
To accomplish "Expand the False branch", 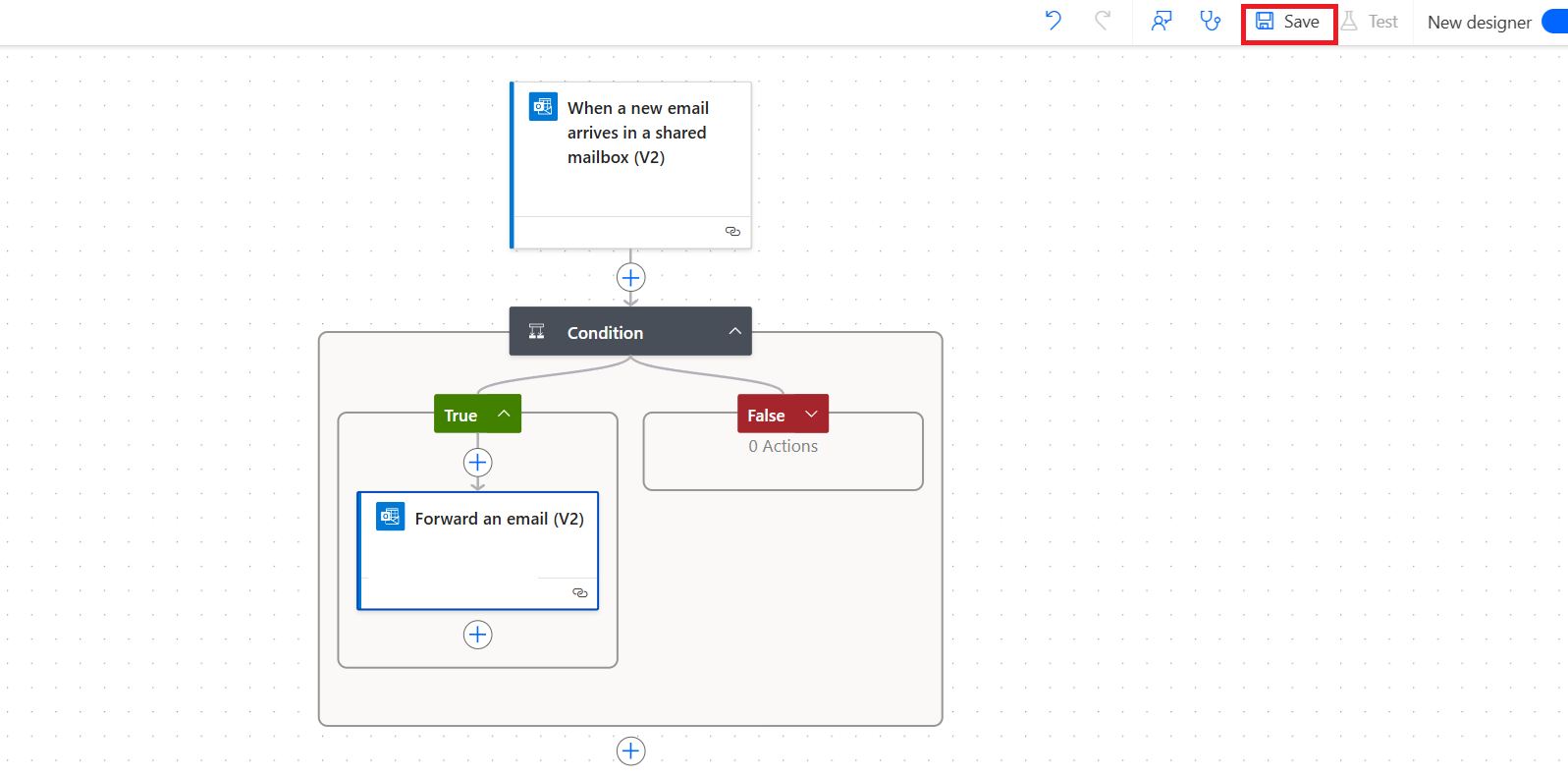I will [x=811, y=414].
